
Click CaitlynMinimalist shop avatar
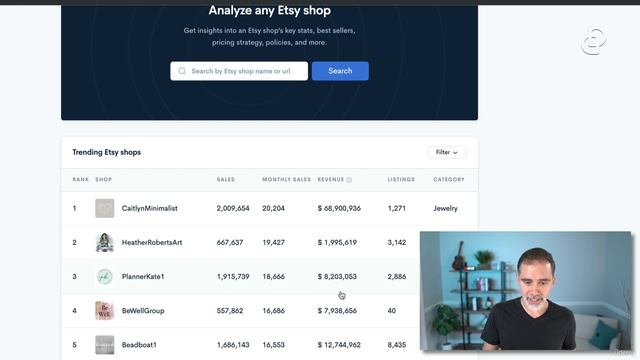(x=104, y=208)
